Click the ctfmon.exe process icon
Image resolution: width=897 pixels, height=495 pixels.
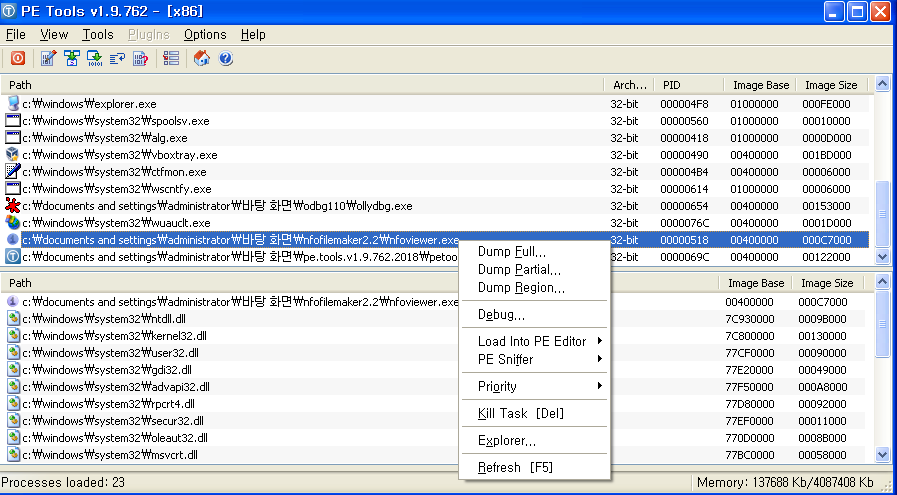(x=13, y=171)
